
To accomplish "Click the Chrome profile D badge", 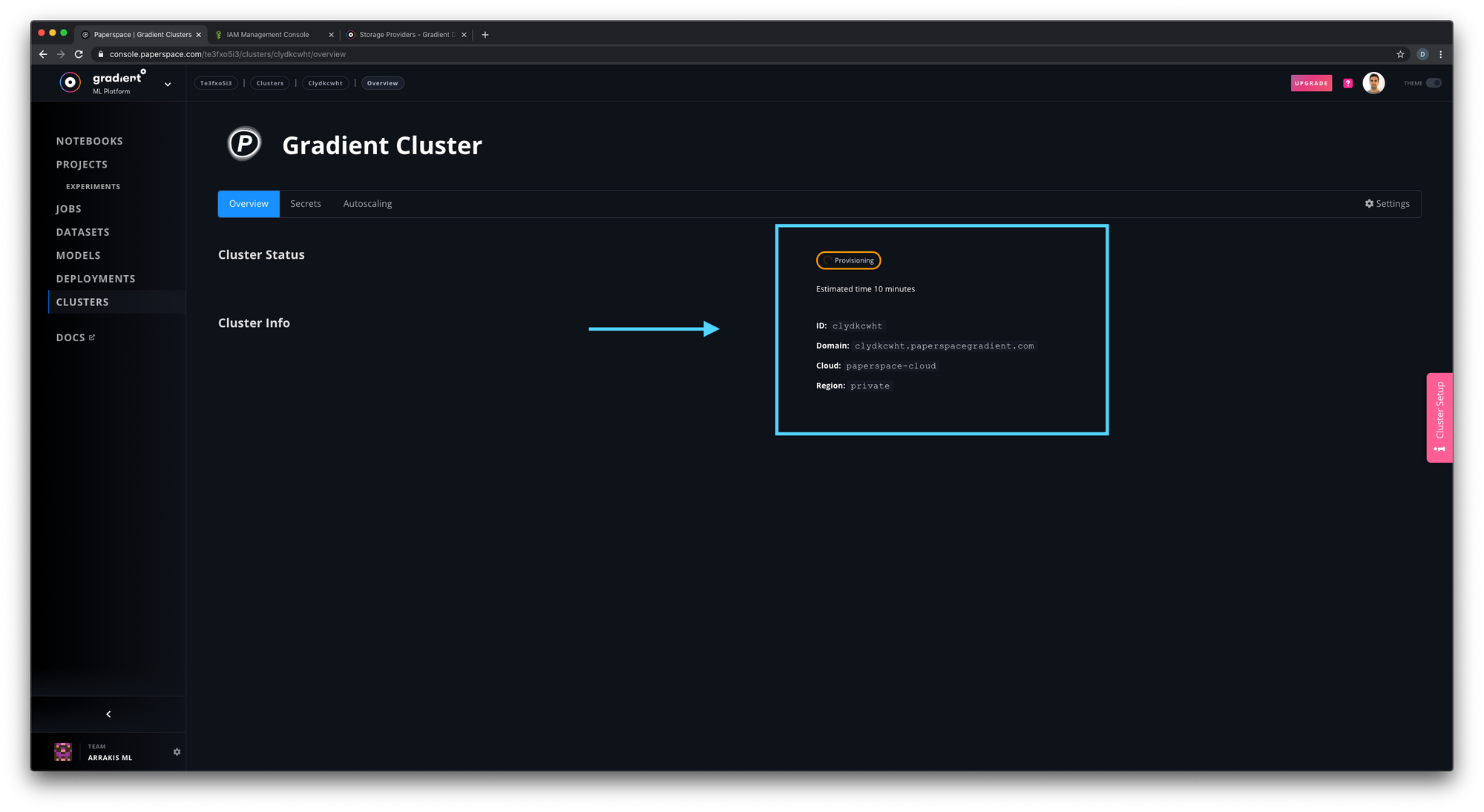I will (x=1422, y=54).
